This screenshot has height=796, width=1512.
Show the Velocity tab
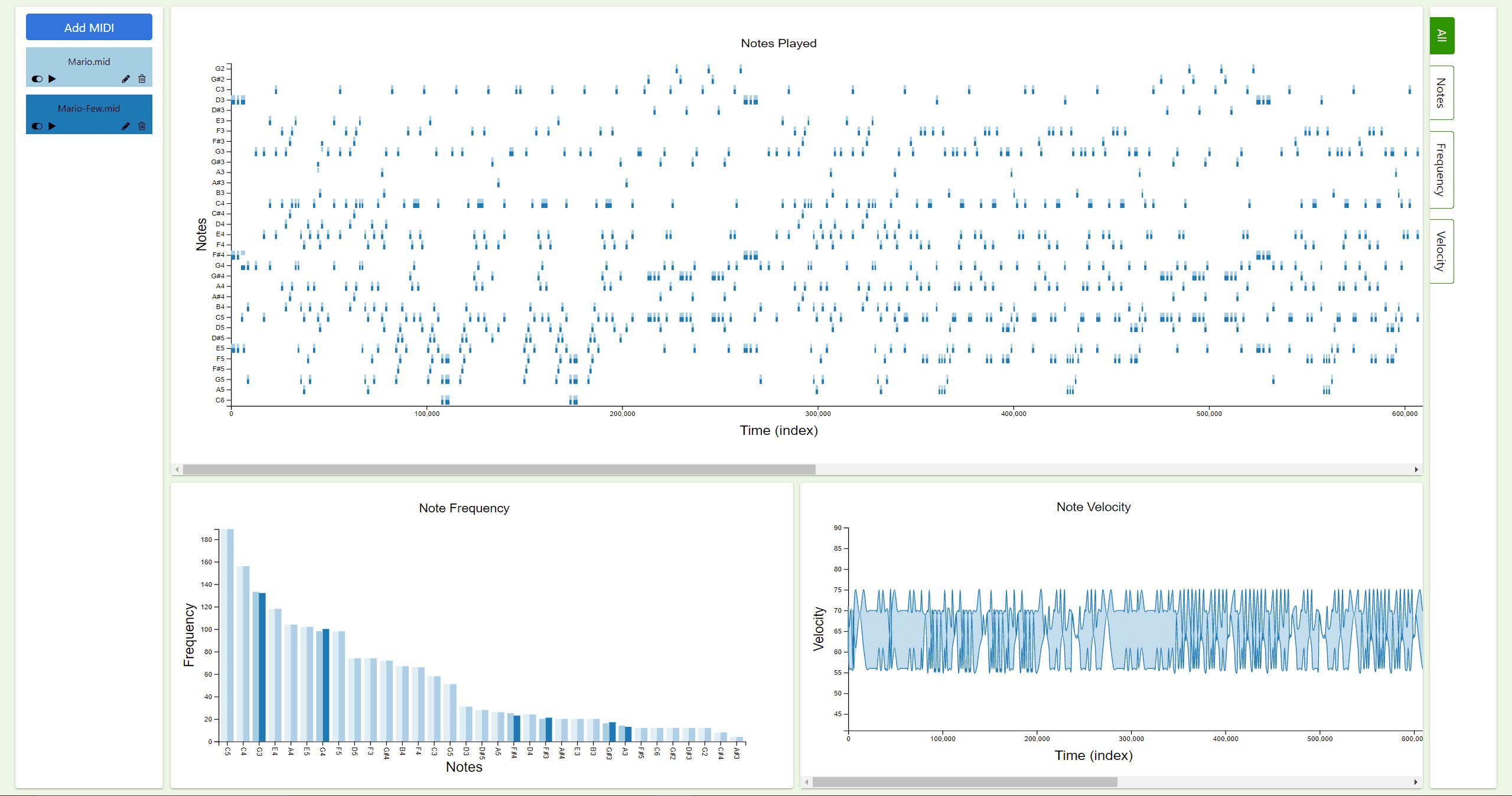1442,251
